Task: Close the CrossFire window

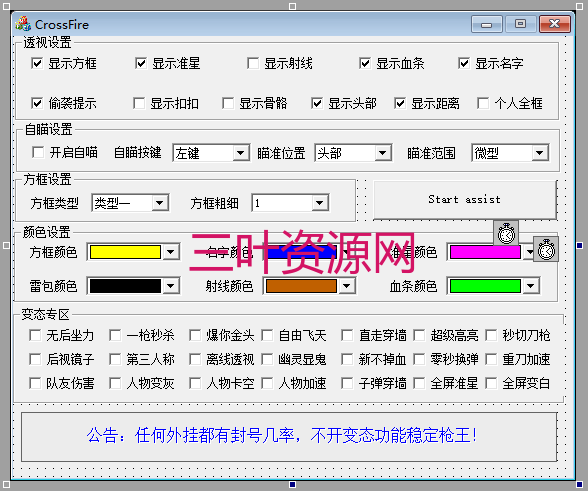Action: (x=555, y=24)
